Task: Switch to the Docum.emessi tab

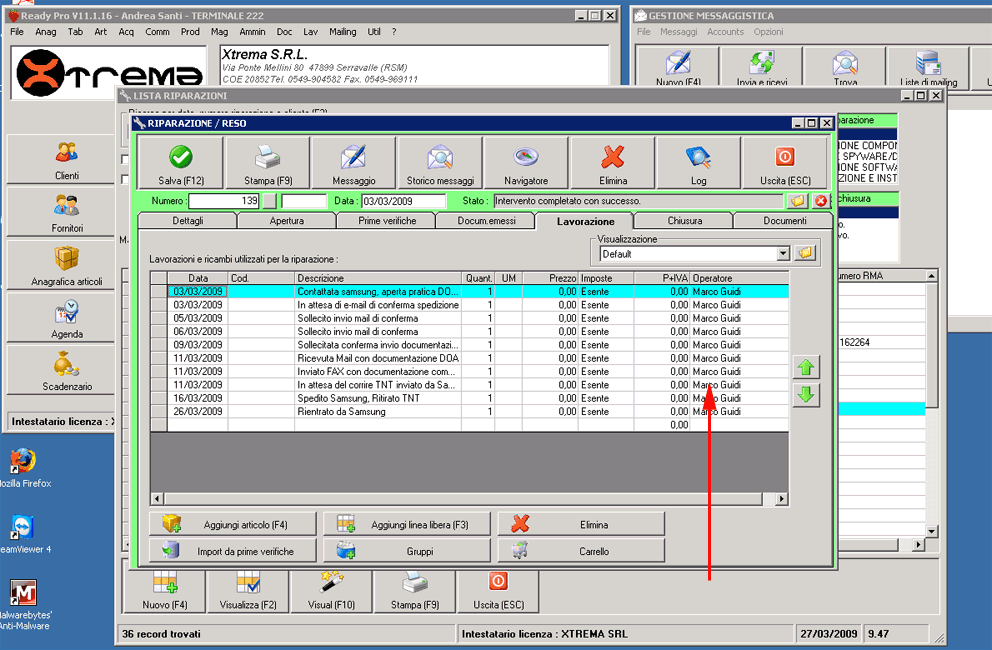Action: point(486,221)
